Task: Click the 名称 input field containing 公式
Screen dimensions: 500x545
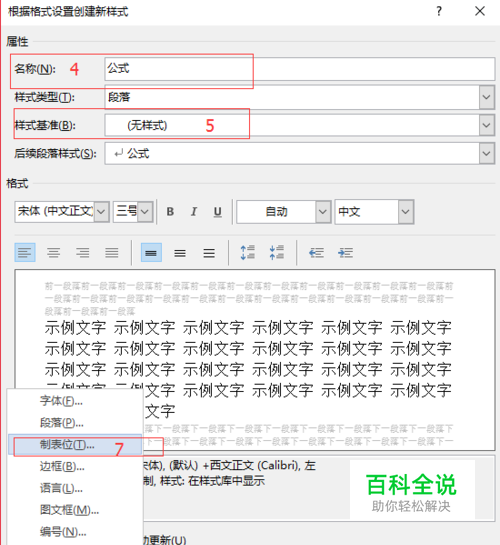Action: 300,69
